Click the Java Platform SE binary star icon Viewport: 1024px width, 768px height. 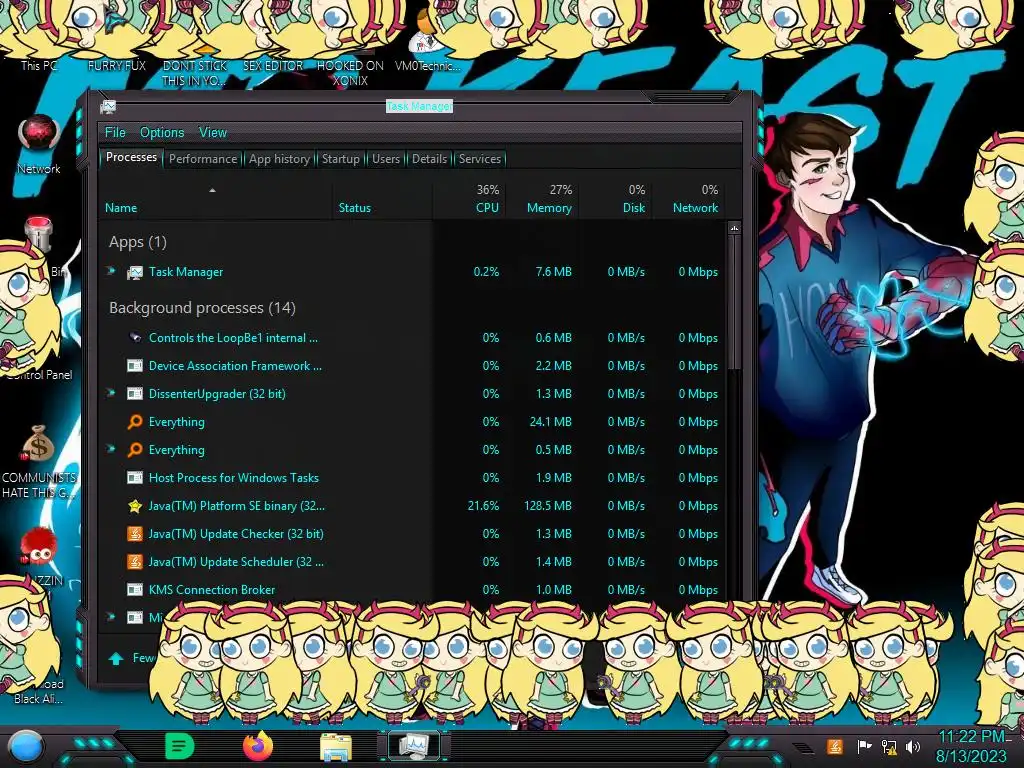point(135,505)
